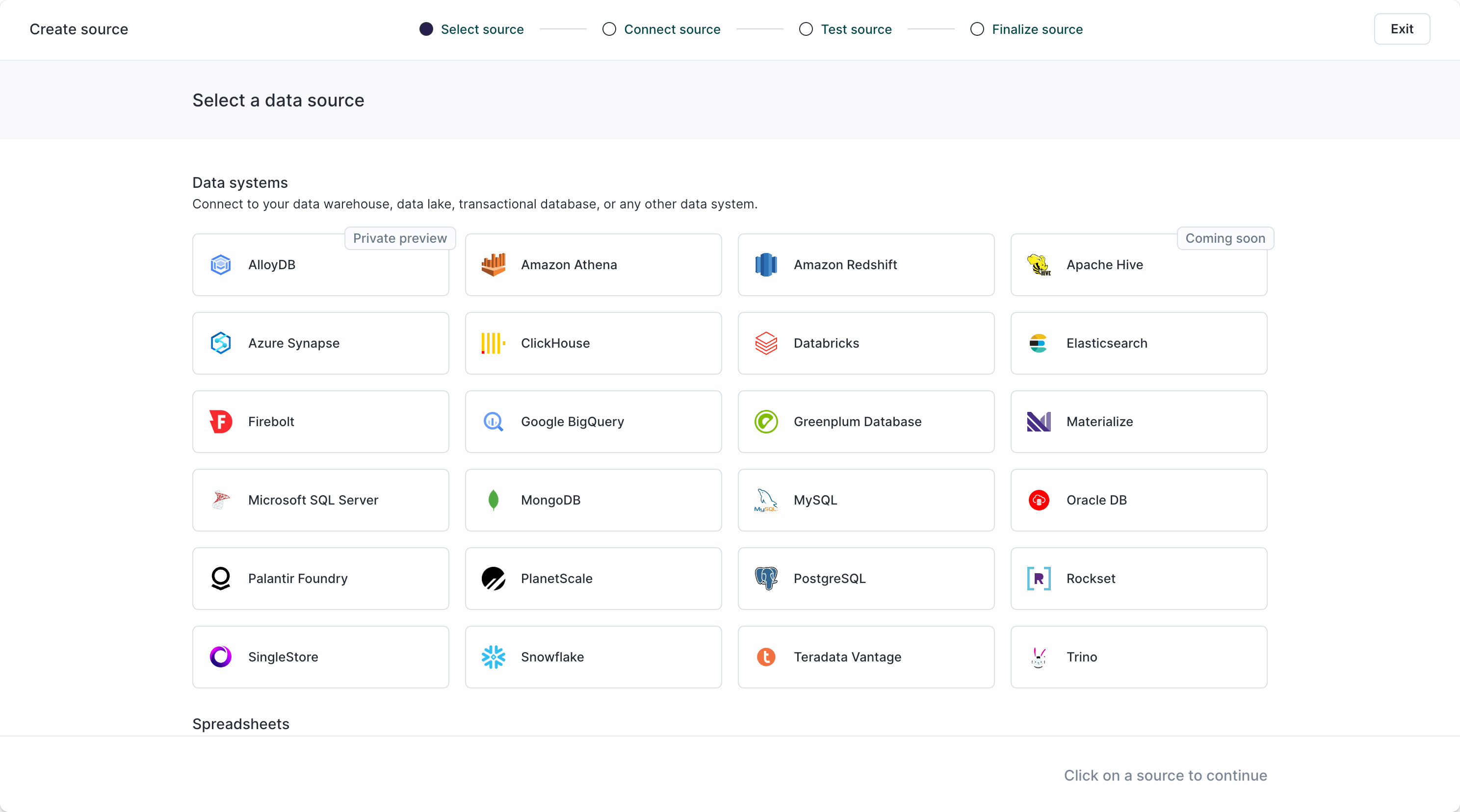Select the Test source step circle
The height and width of the screenshot is (812, 1460).
point(806,29)
